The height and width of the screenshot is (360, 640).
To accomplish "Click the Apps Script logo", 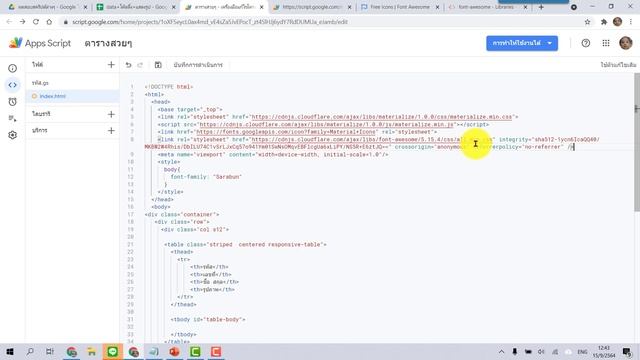I will pyautogui.click(x=40, y=43).
